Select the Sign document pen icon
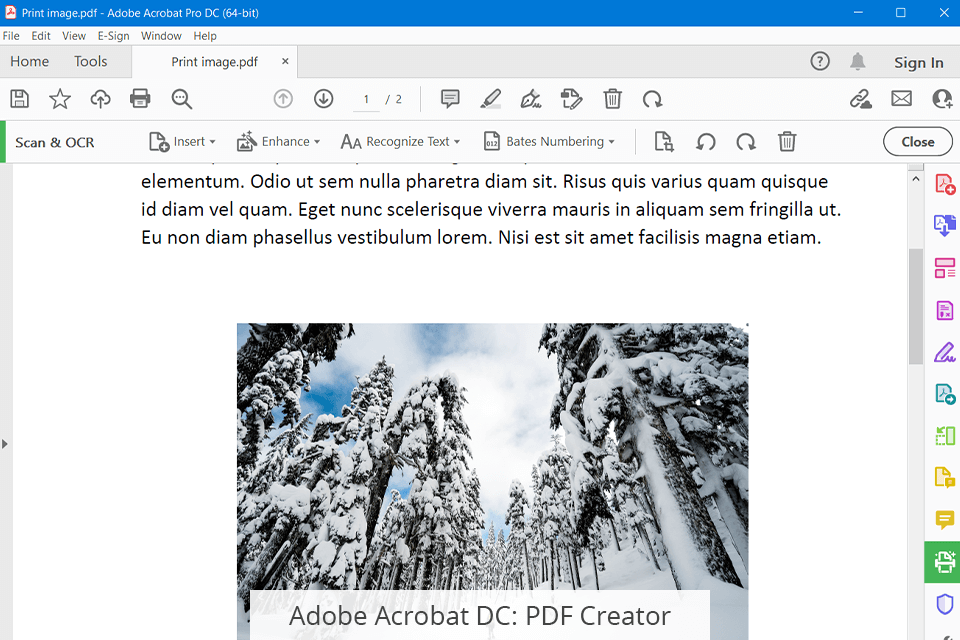This screenshot has width=960, height=640. [531, 99]
